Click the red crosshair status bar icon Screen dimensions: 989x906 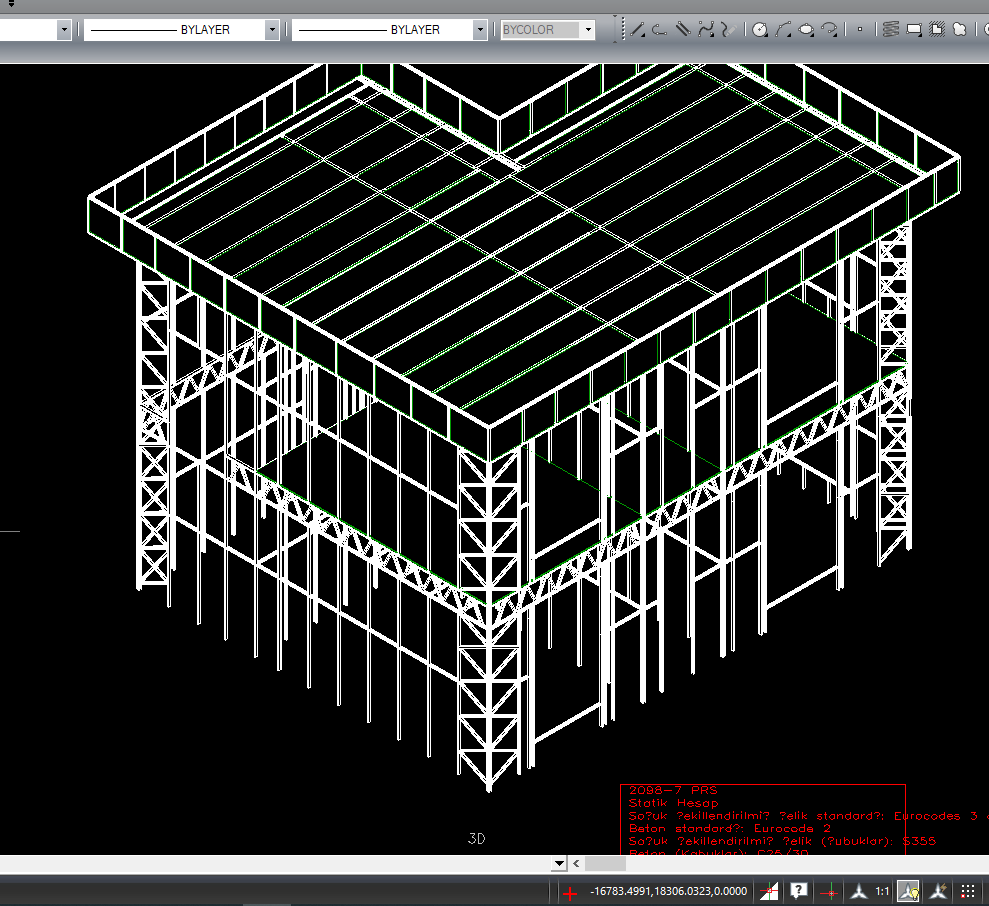(570, 892)
